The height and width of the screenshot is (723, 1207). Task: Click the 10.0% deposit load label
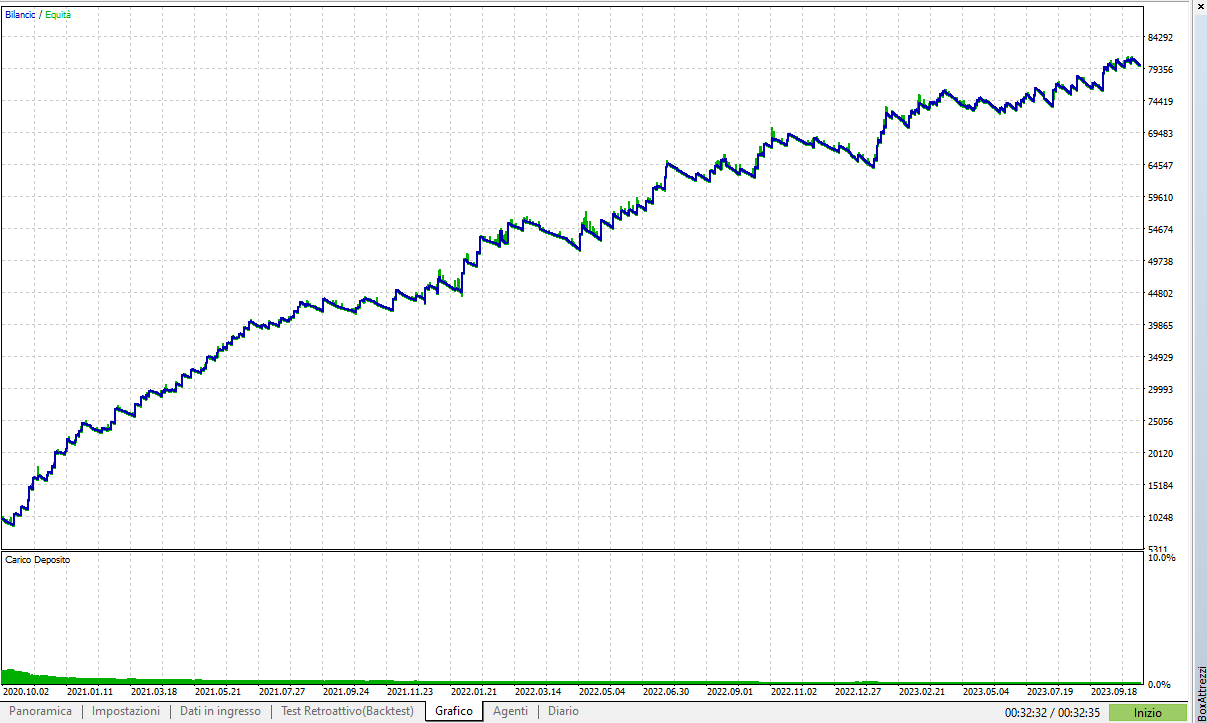click(x=1162, y=558)
